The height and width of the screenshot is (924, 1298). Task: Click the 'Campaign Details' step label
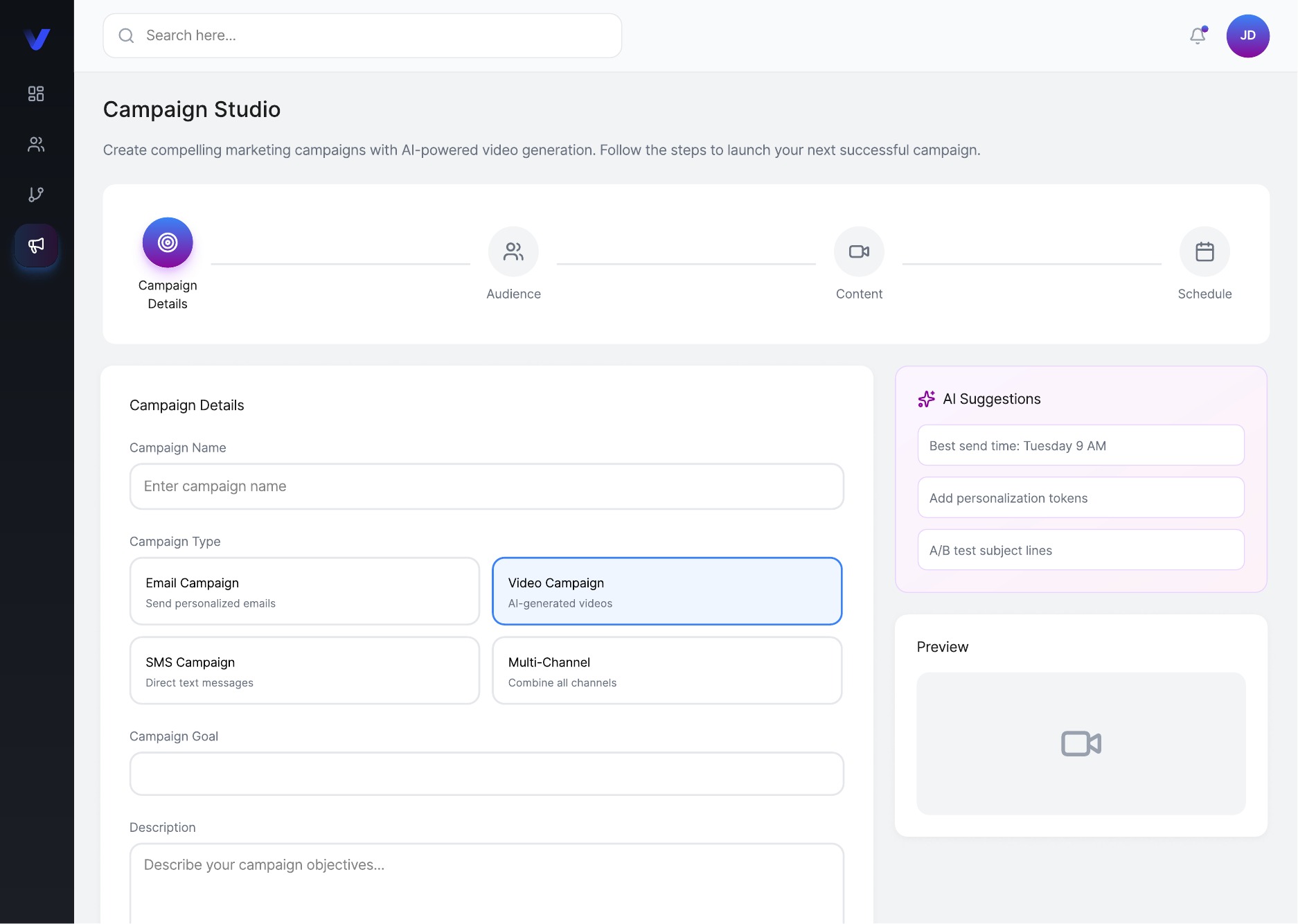[x=168, y=294]
